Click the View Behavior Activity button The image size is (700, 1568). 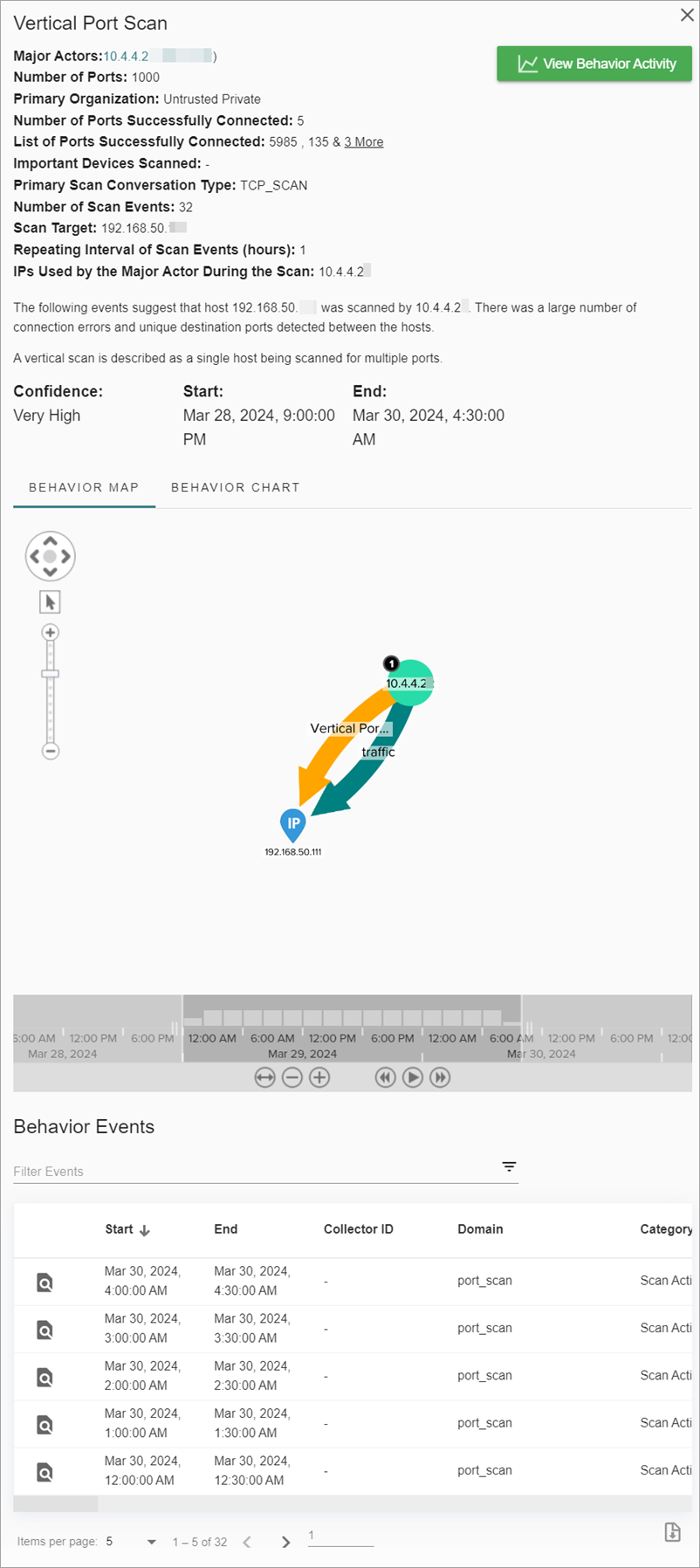coord(594,63)
